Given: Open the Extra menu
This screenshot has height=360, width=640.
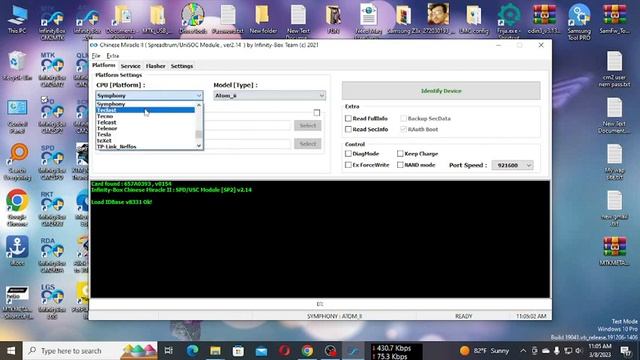Looking at the screenshot, I should 113,56.
